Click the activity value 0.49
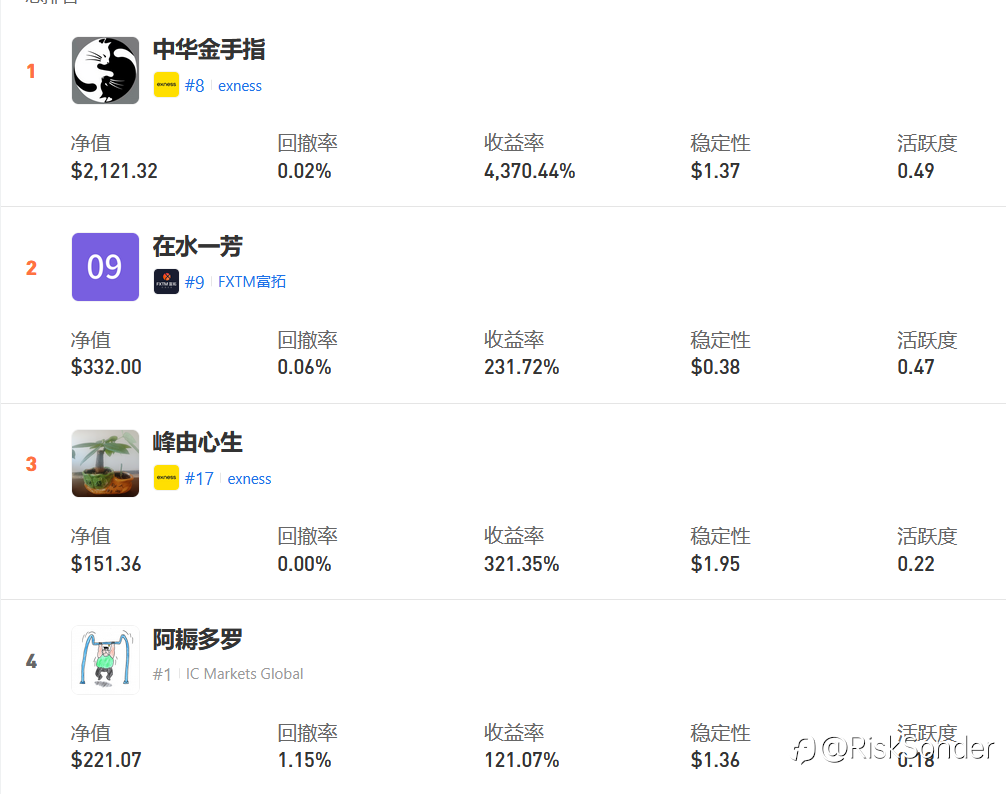The width and height of the screenshot is (1006, 794). 916,171
